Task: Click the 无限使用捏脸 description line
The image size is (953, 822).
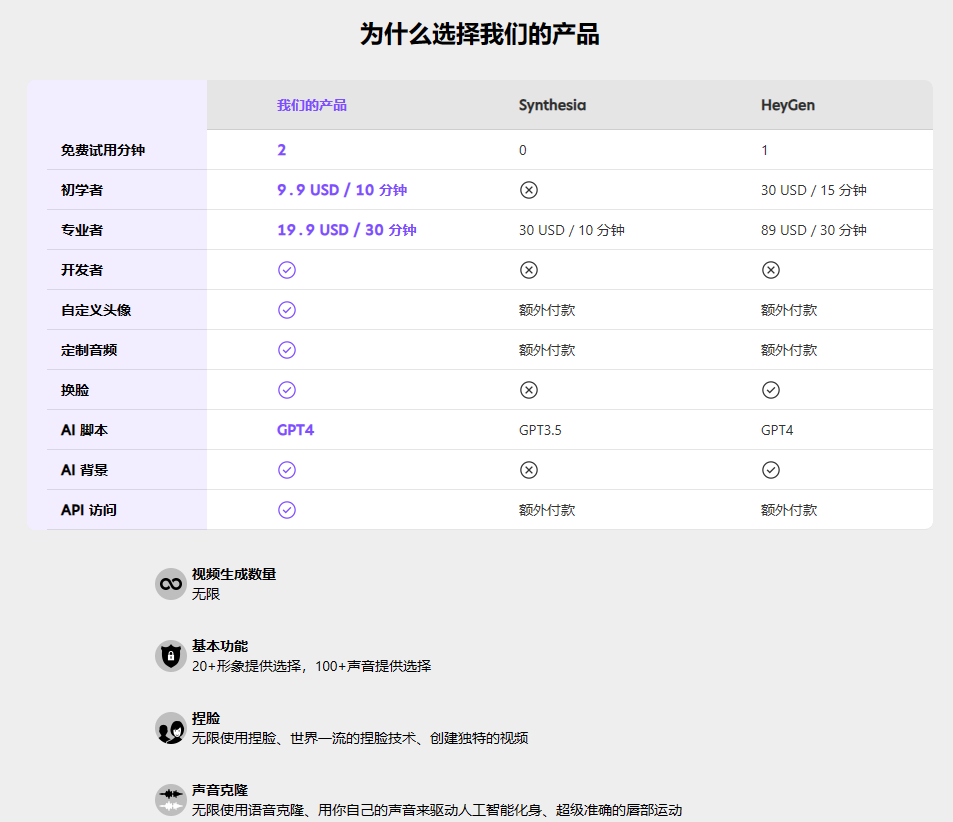Action: (360, 738)
